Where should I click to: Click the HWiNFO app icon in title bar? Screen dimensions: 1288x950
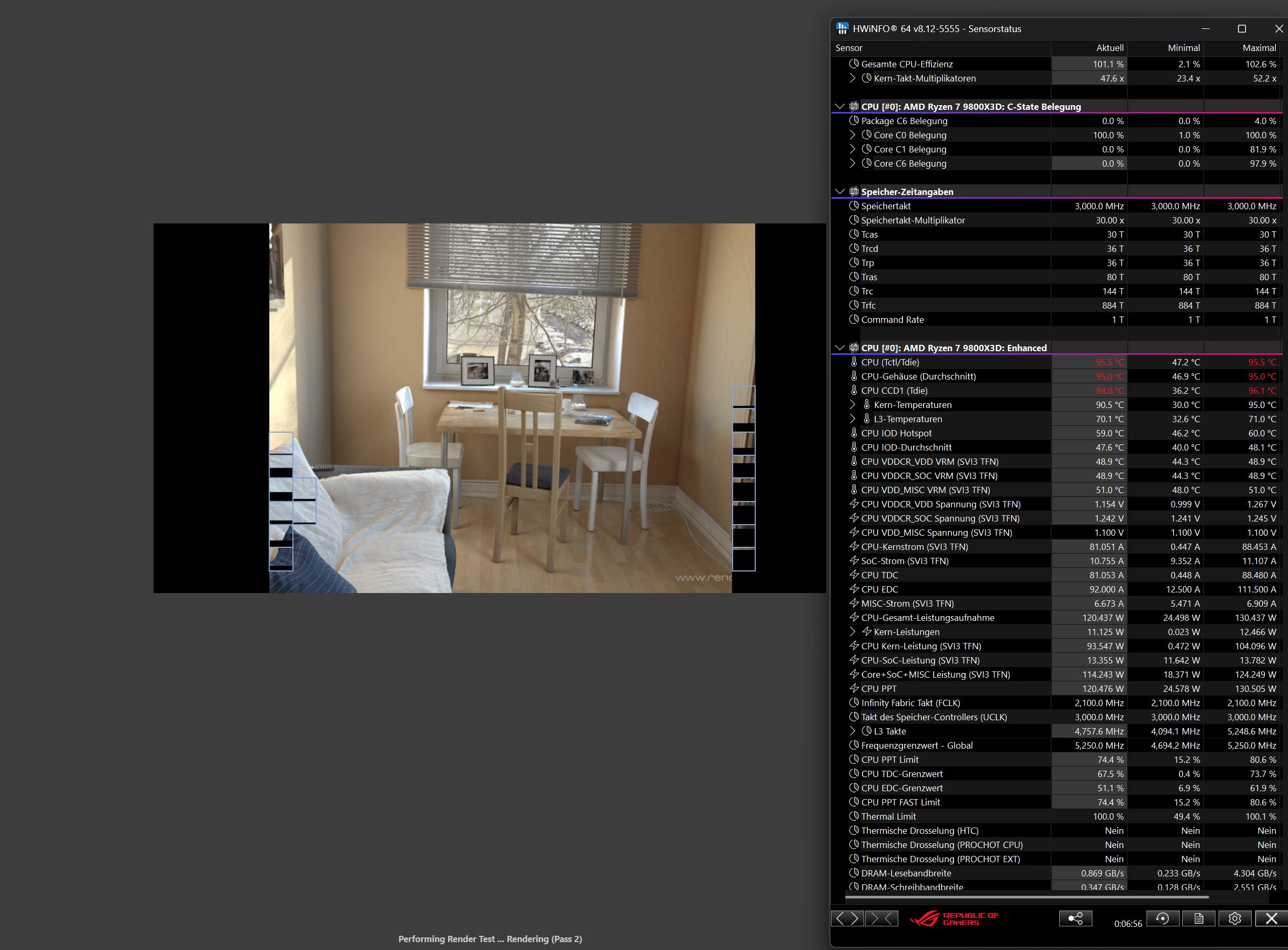(842, 28)
